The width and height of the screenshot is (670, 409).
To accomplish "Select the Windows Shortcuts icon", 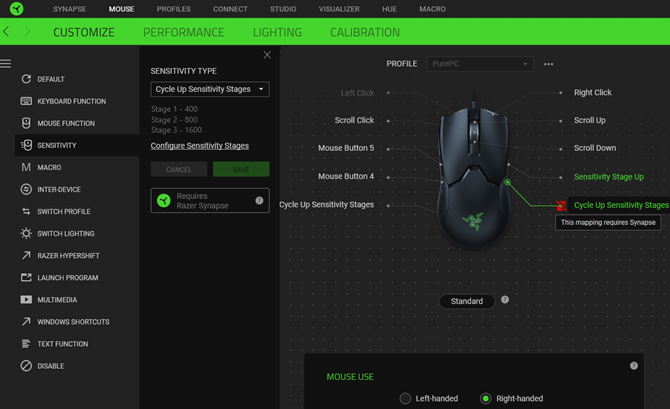I will (x=26, y=321).
